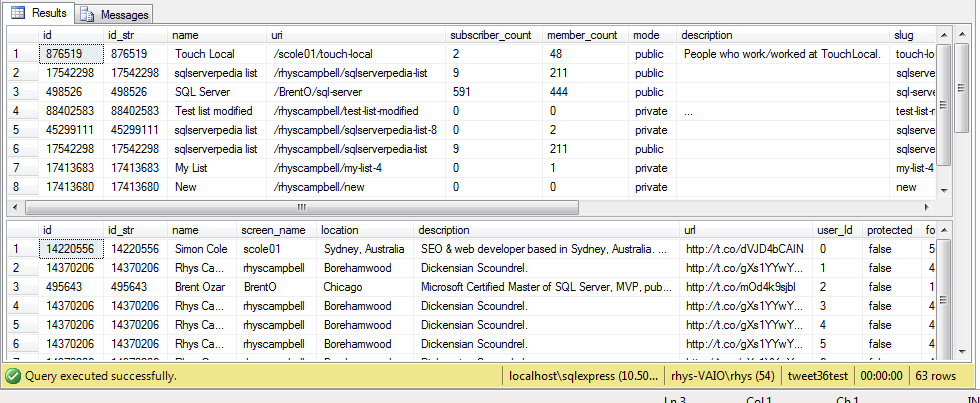Click the 'location' column header
The image size is (980, 403).
click(x=364, y=230)
